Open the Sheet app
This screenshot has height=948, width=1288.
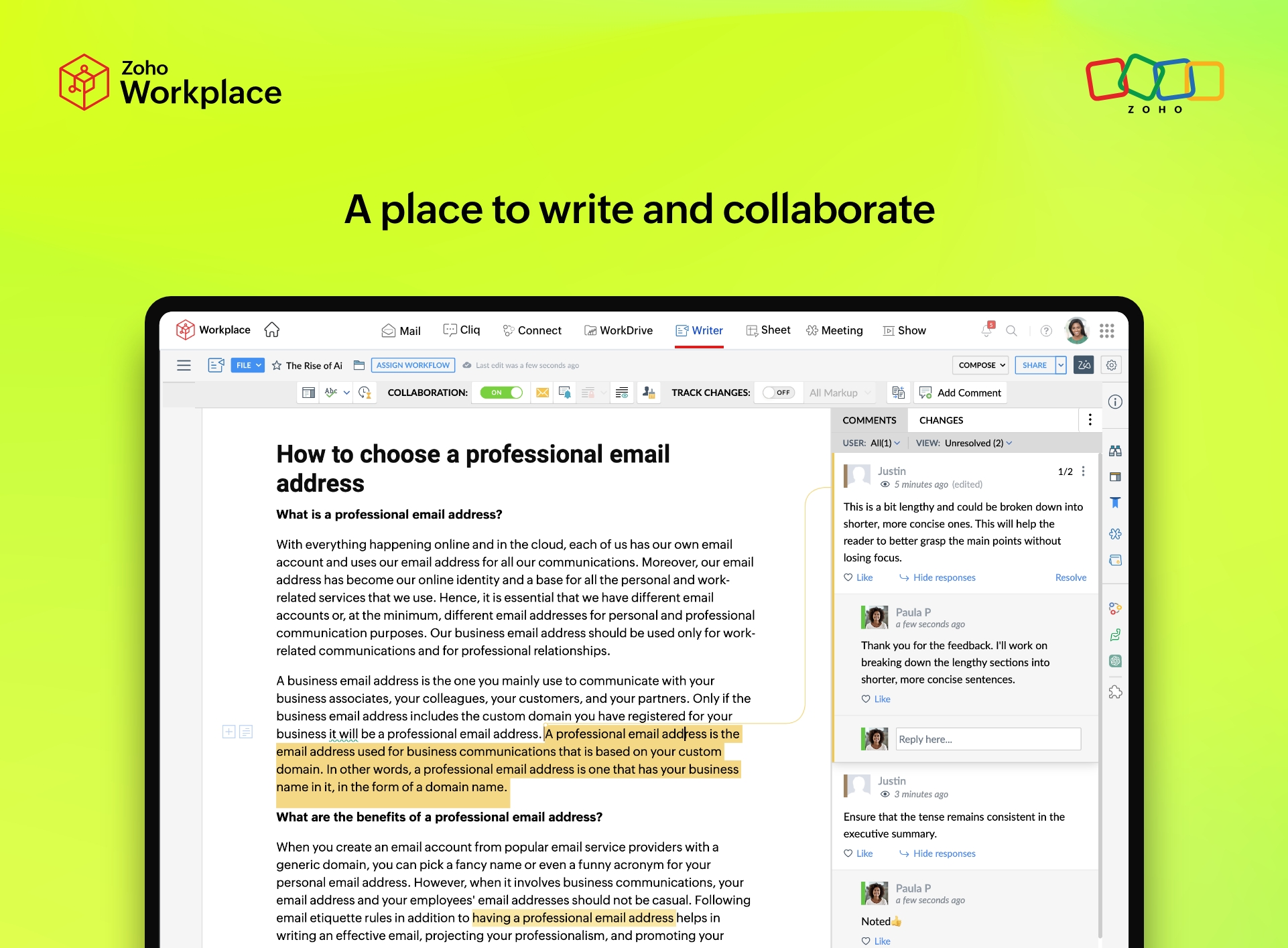tap(768, 330)
